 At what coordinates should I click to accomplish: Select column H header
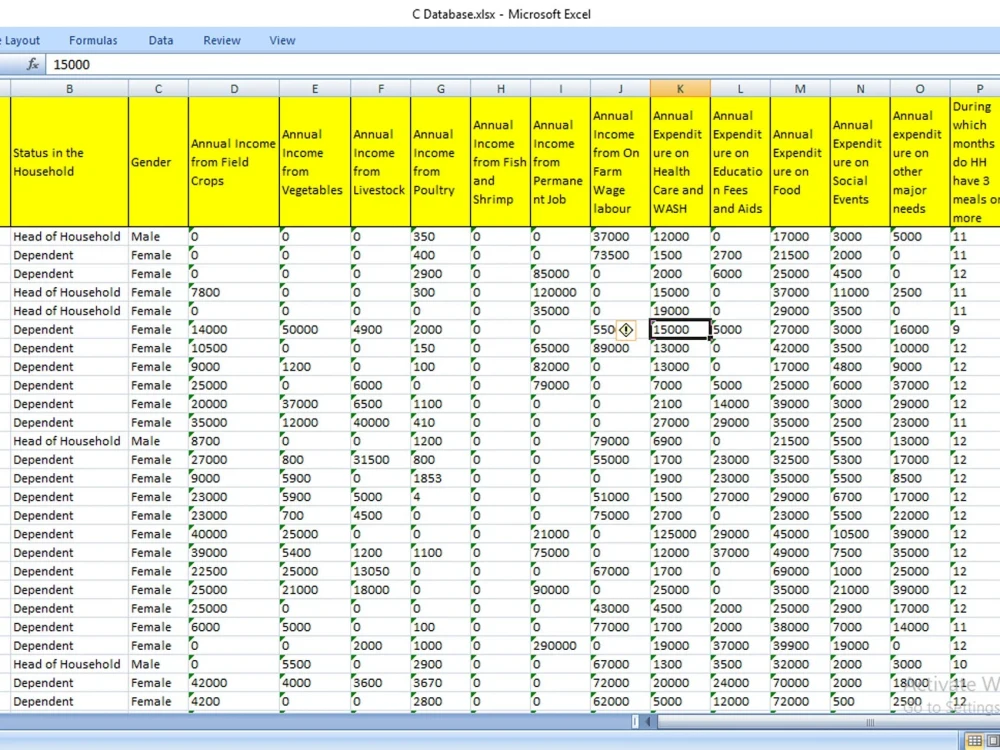[x=501, y=89]
